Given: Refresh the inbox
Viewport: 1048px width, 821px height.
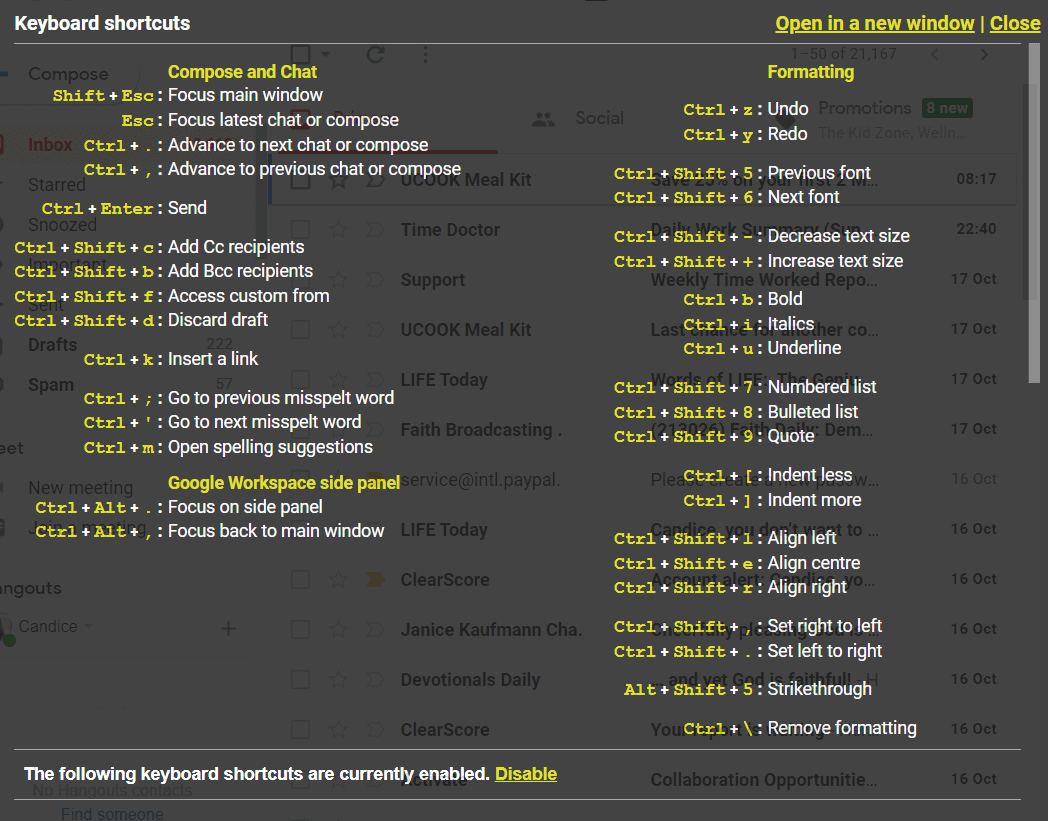Looking at the screenshot, I should pos(375,55).
